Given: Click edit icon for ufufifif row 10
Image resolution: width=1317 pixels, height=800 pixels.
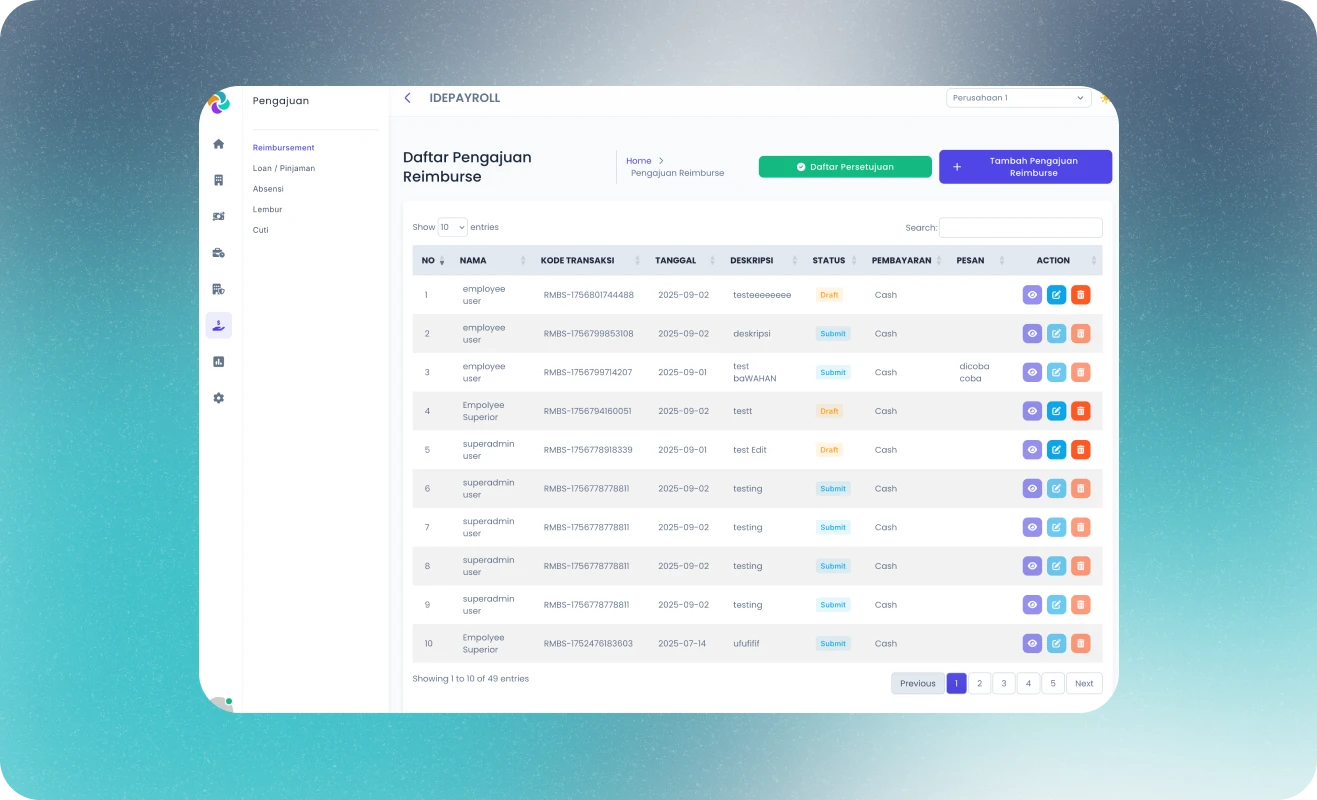Looking at the screenshot, I should point(1056,644).
